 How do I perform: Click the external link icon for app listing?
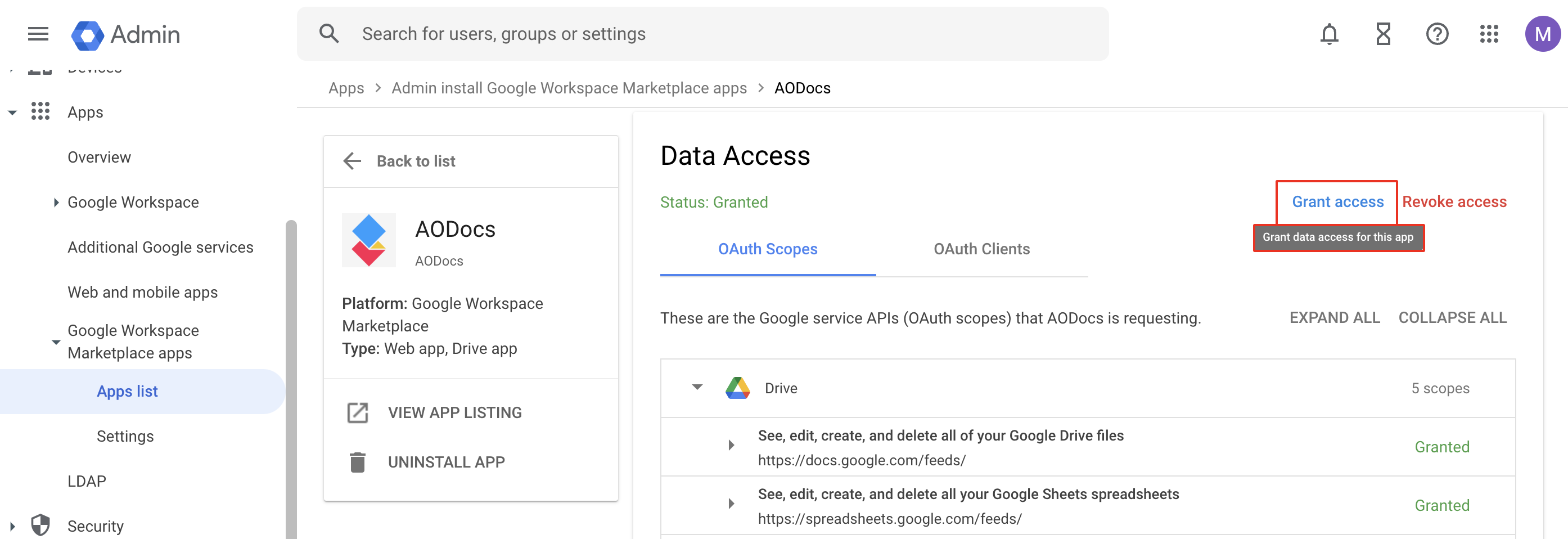[357, 413]
